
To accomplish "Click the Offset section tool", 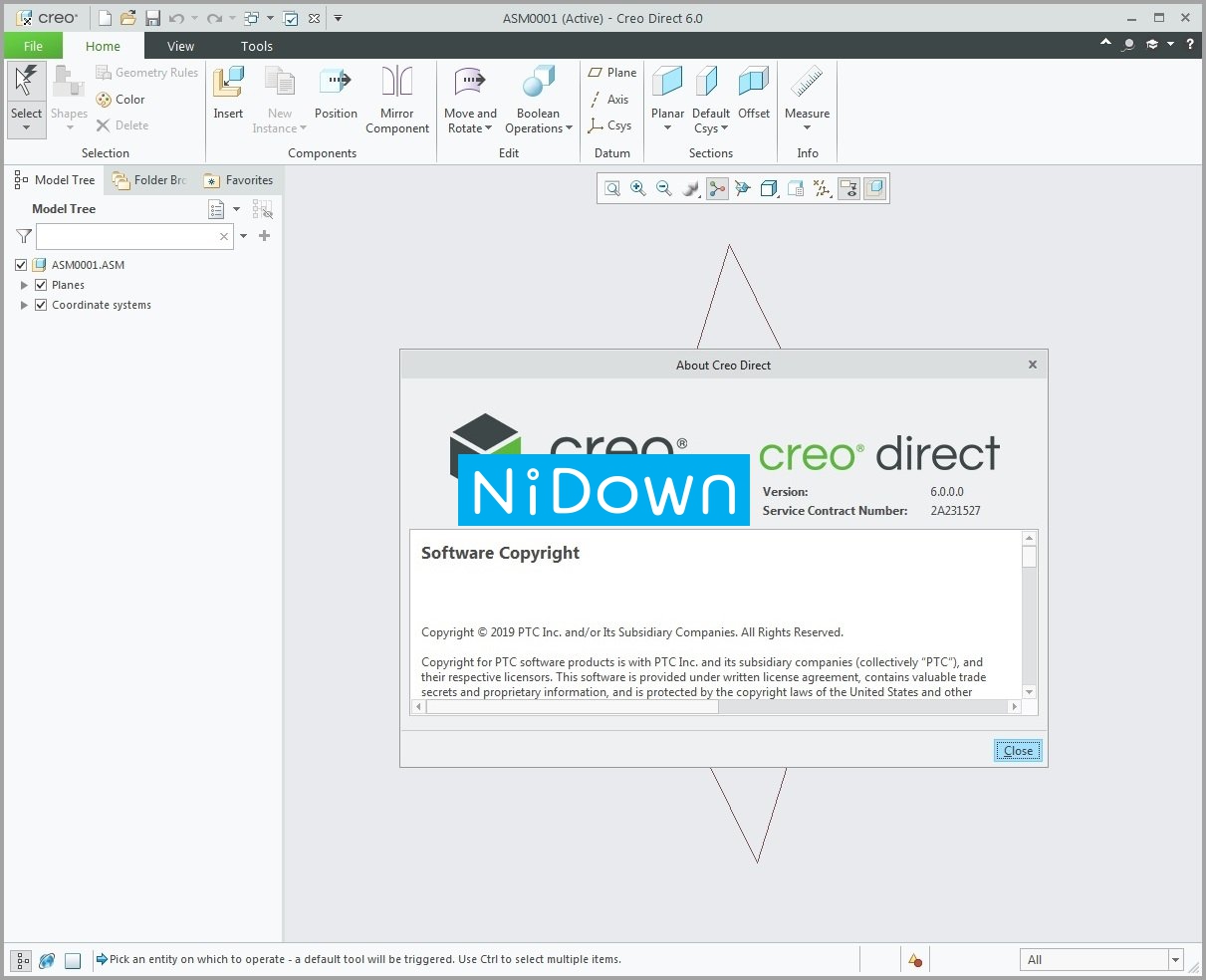I will click(754, 94).
